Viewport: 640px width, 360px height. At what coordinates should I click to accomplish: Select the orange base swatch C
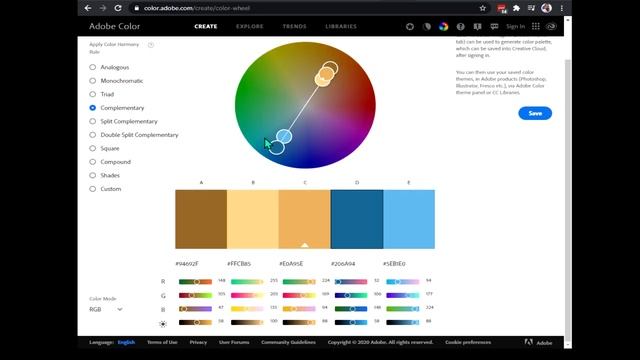click(x=305, y=219)
